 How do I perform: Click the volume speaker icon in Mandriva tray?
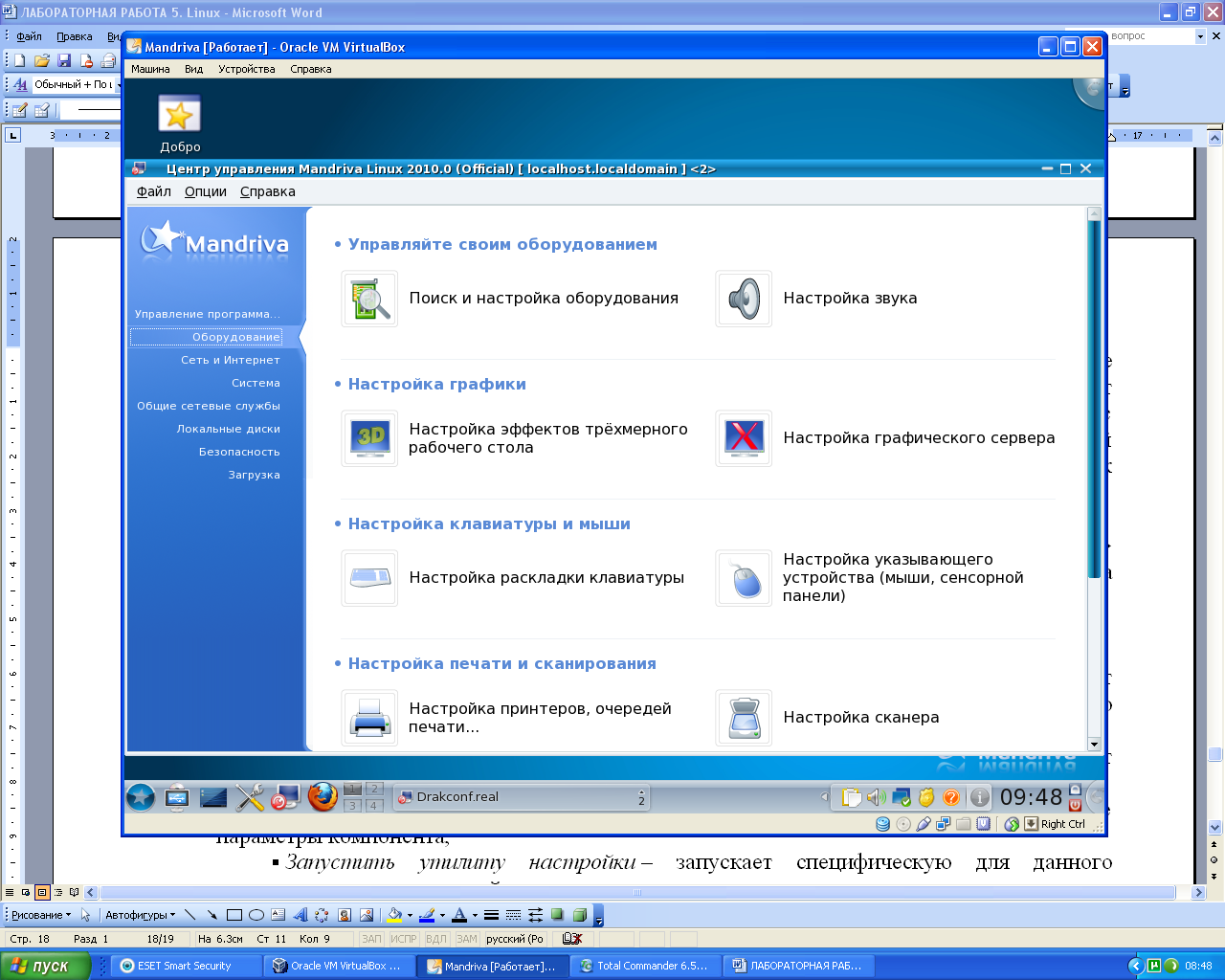[x=876, y=797]
